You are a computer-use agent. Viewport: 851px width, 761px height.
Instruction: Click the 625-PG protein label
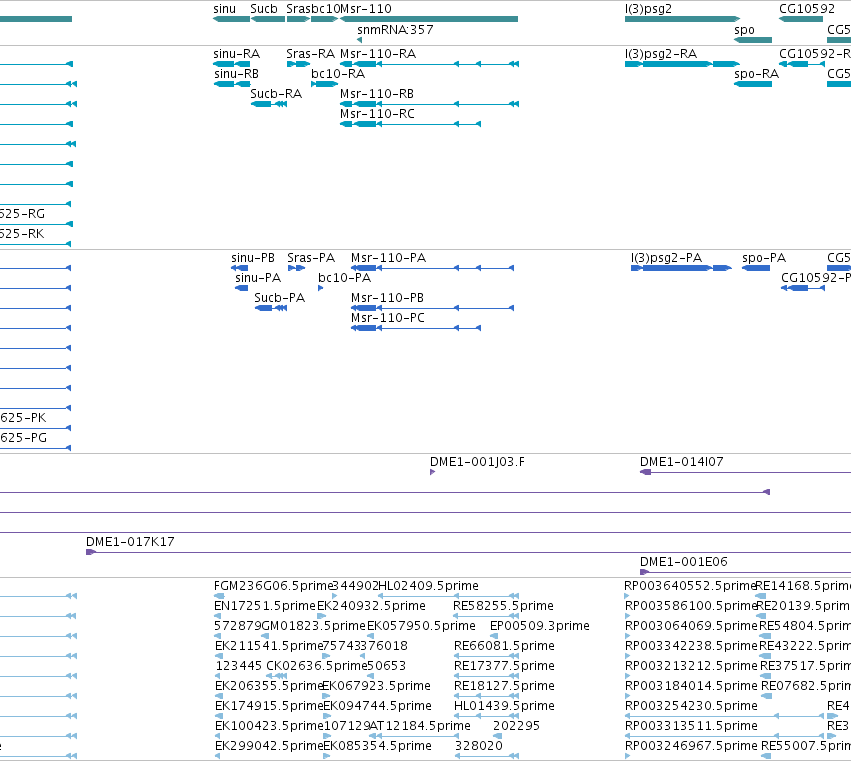[x=23, y=438]
